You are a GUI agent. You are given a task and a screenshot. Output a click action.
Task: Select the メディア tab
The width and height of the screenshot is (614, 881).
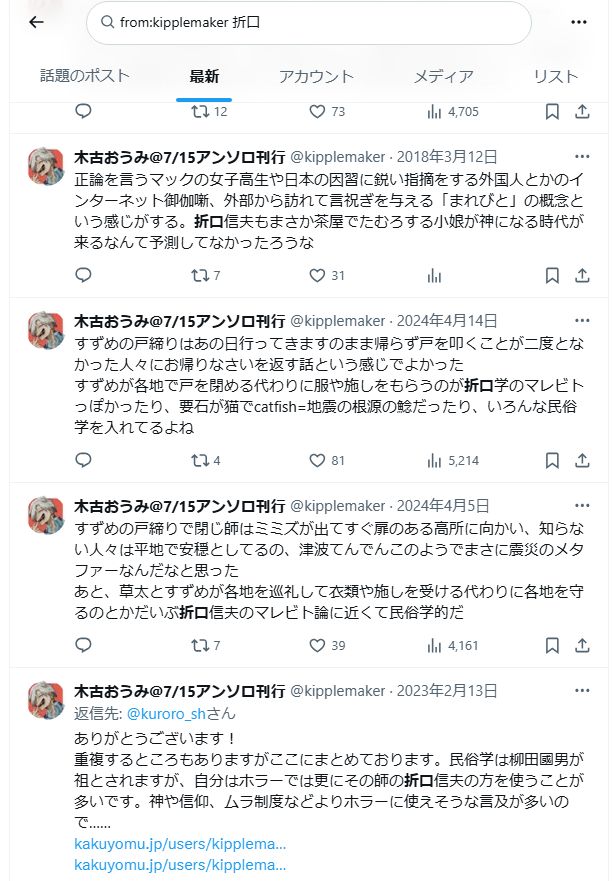click(443, 76)
